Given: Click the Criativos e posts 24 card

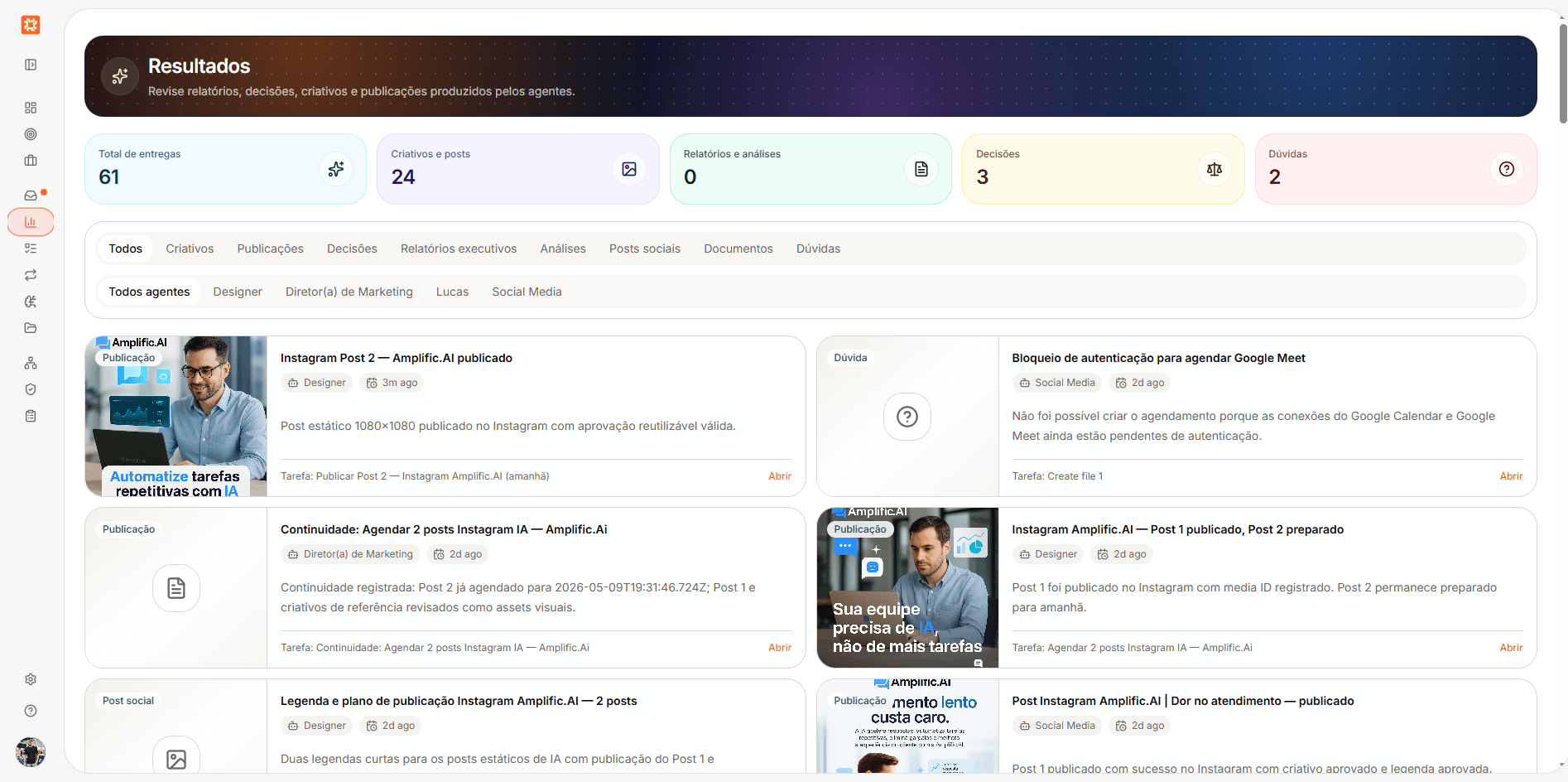Looking at the screenshot, I should (518, 169).
